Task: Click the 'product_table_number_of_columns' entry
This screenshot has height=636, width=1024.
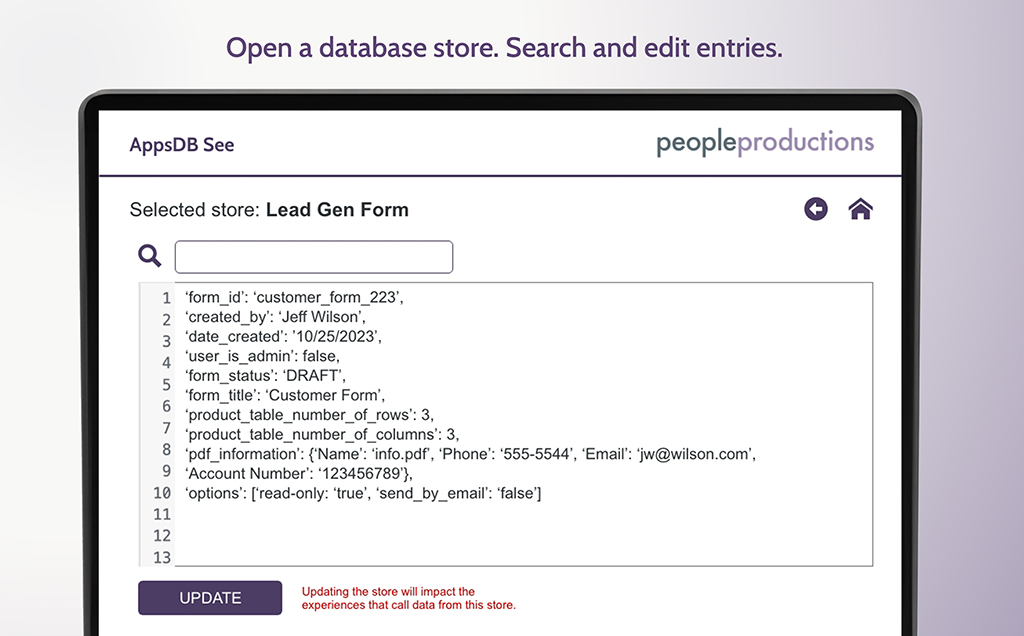Action: 322,434
